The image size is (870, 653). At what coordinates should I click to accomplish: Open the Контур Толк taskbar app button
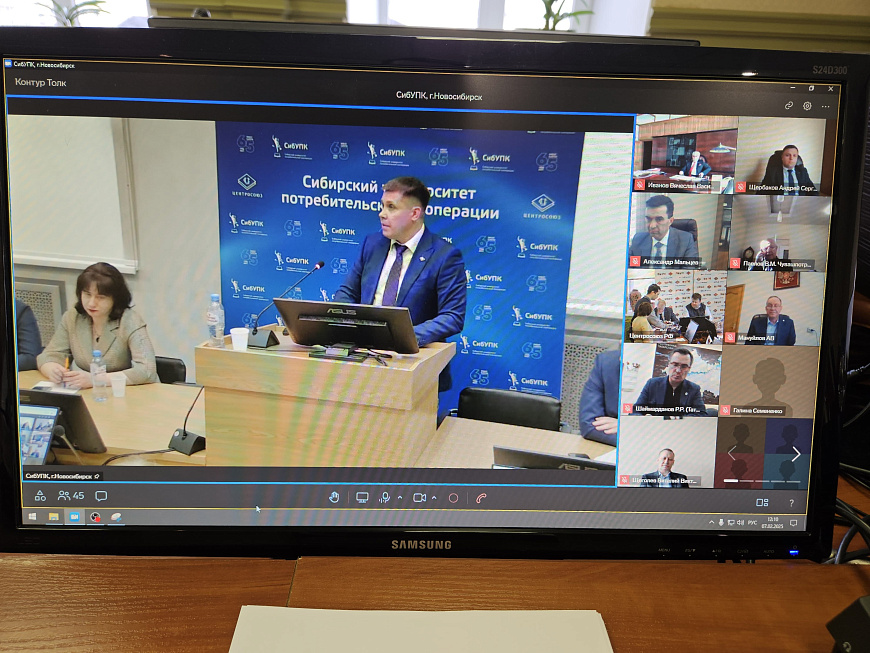[x=74, y=517]
